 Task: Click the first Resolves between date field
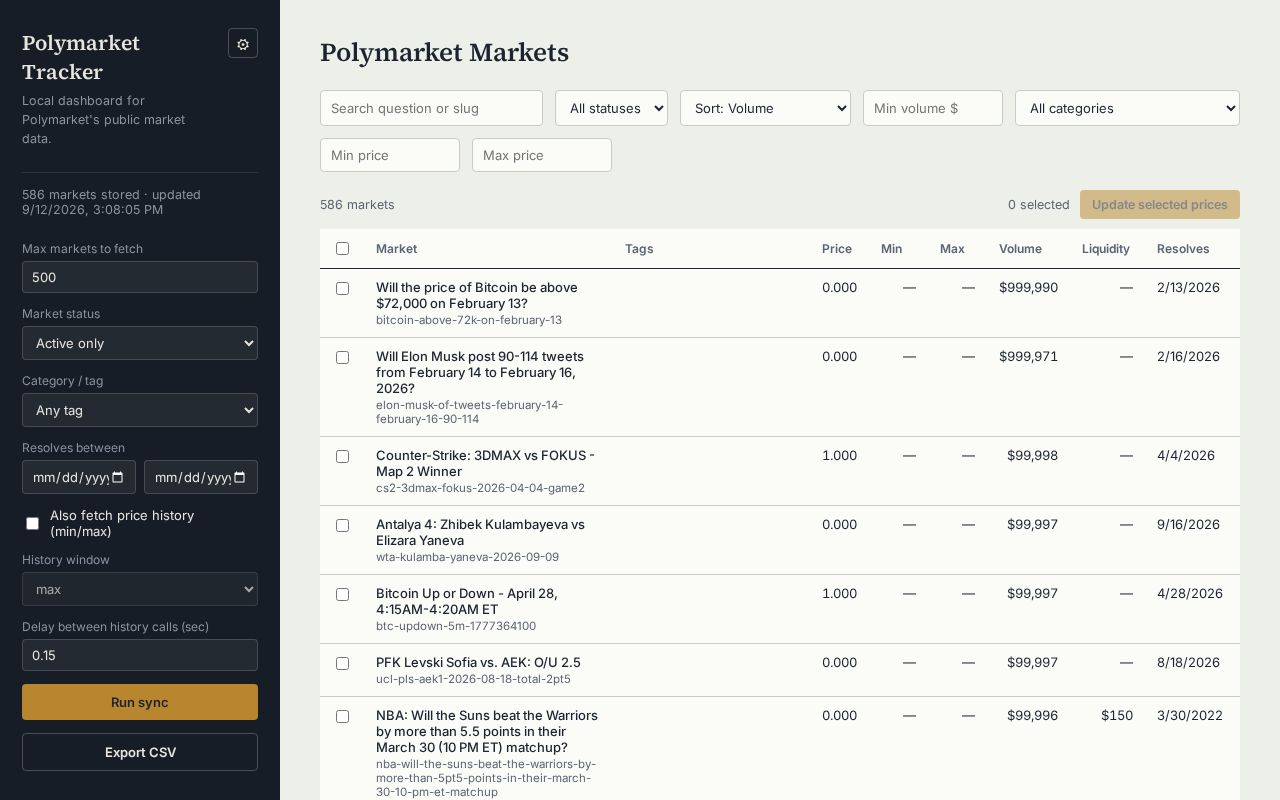point(79,477)
